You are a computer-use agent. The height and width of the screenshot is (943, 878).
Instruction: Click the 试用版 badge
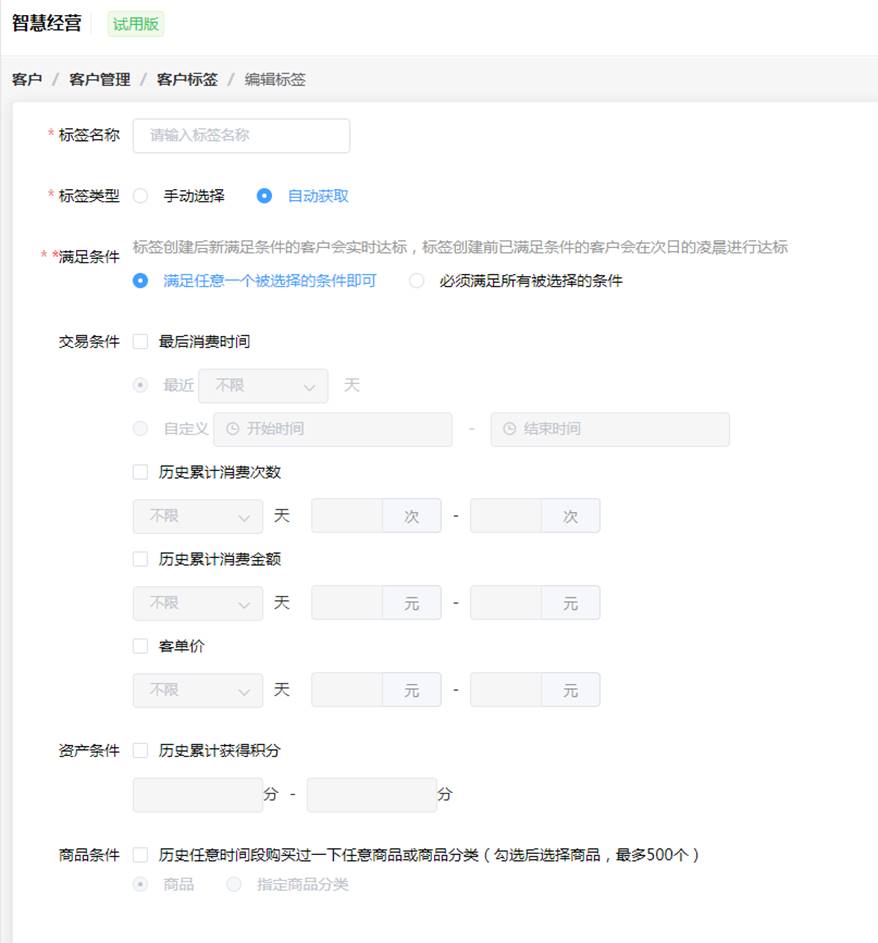point(135,24)
